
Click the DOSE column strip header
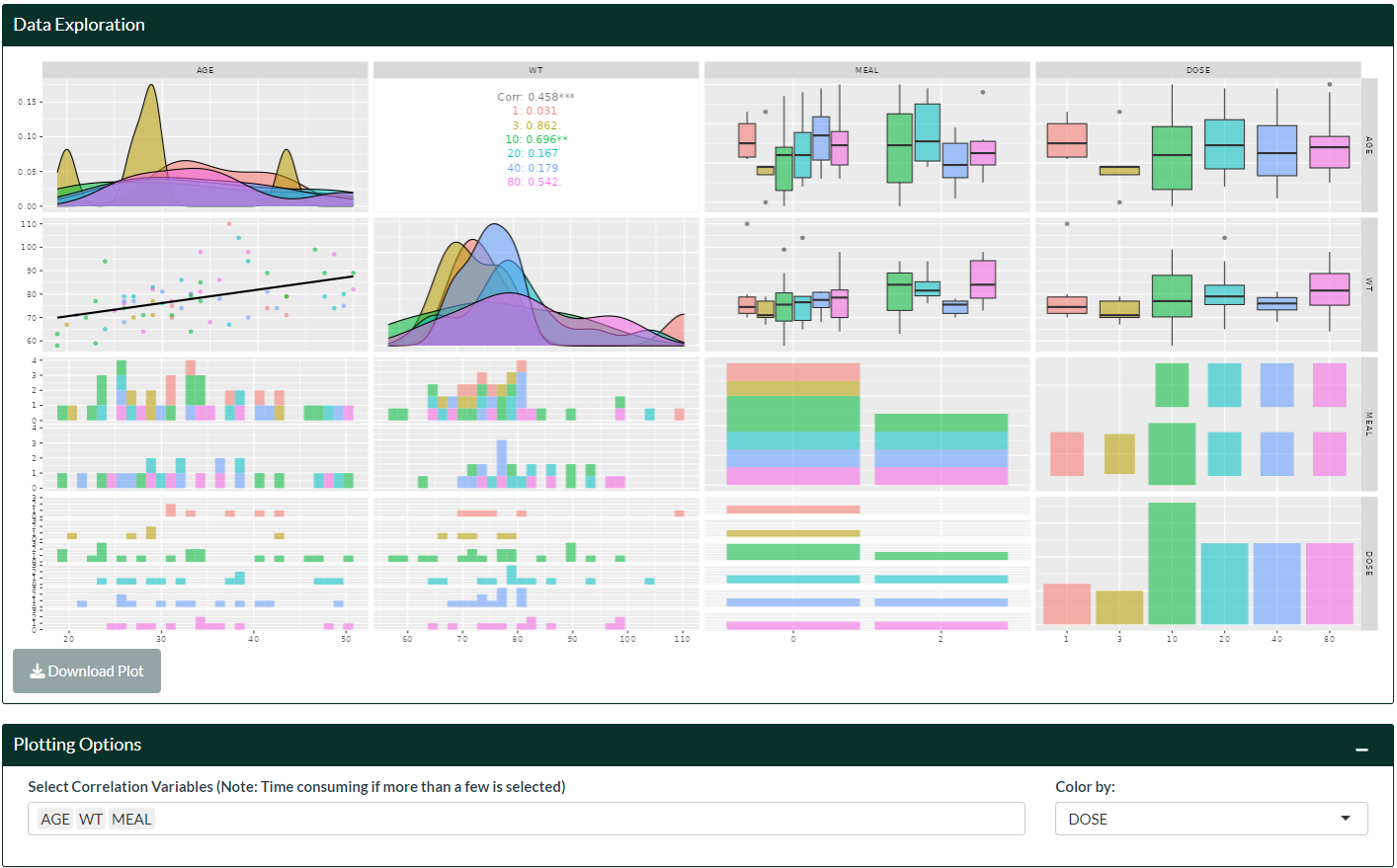click(x=1197, y=70)
